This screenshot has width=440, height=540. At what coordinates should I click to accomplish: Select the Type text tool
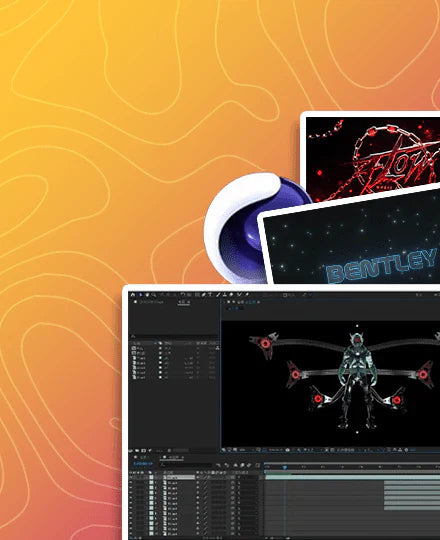coord(210,295)
